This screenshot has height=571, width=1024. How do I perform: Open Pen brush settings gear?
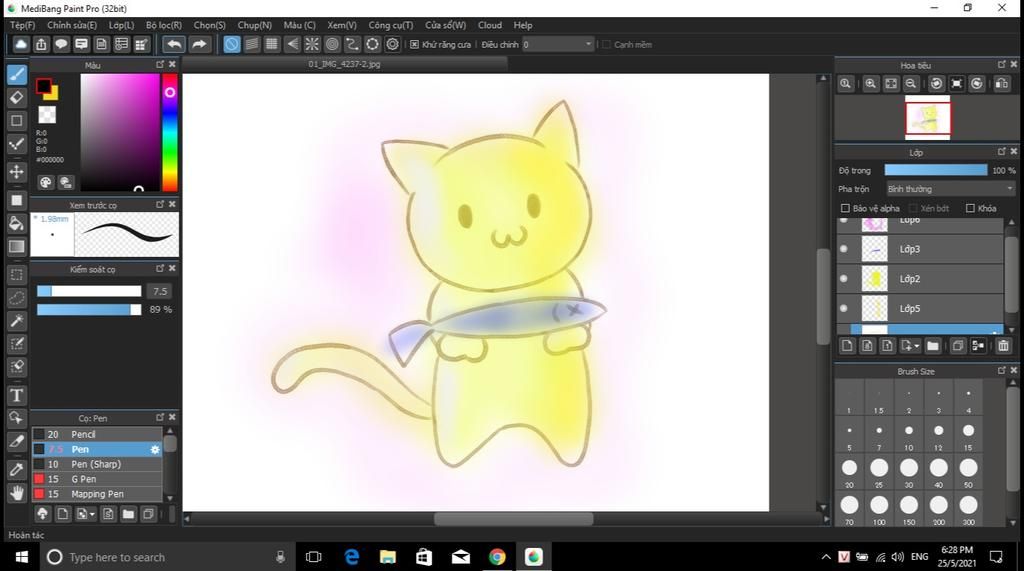(x=155, y=449)
